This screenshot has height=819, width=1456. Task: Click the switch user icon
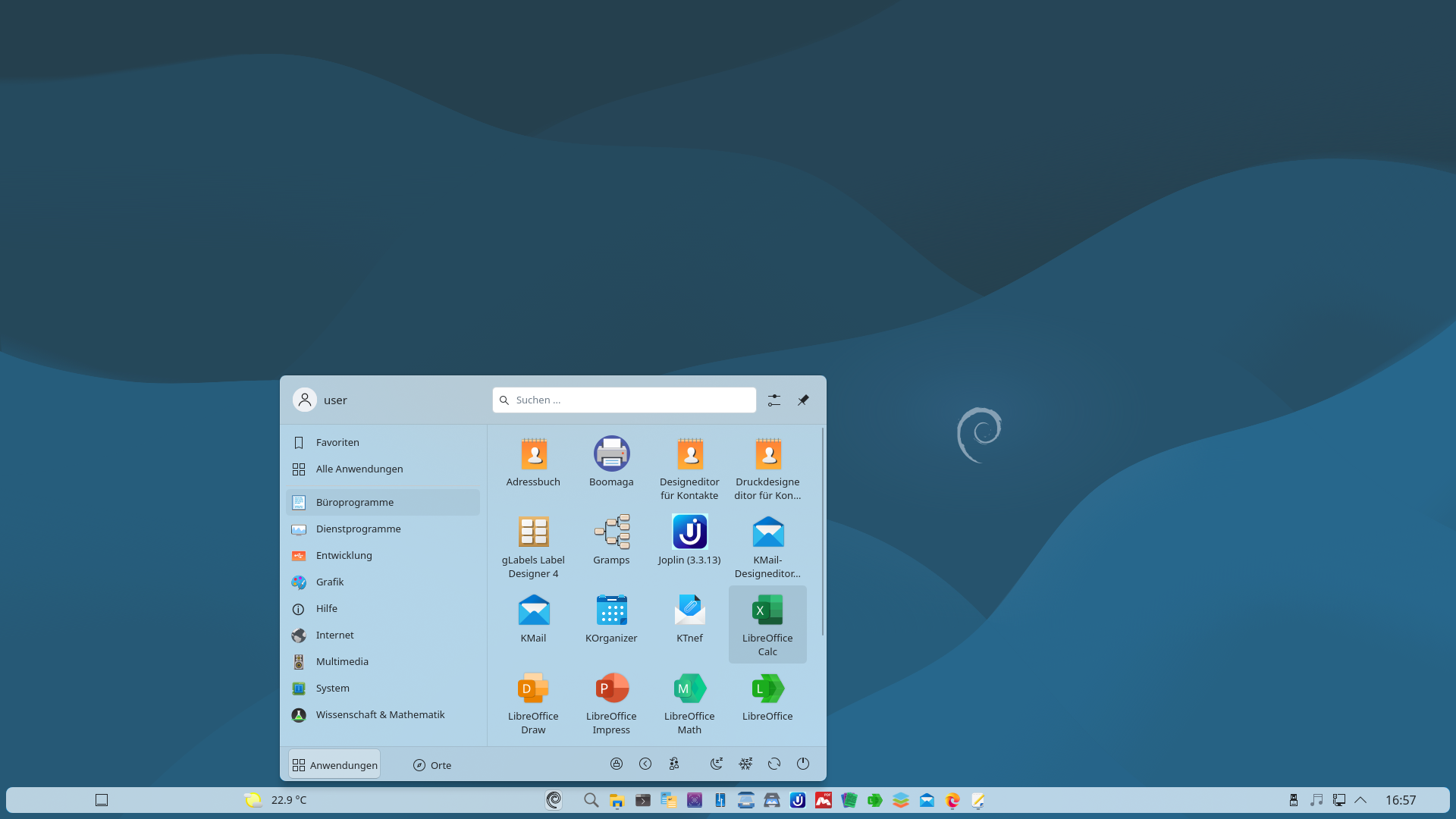[674, 764]
